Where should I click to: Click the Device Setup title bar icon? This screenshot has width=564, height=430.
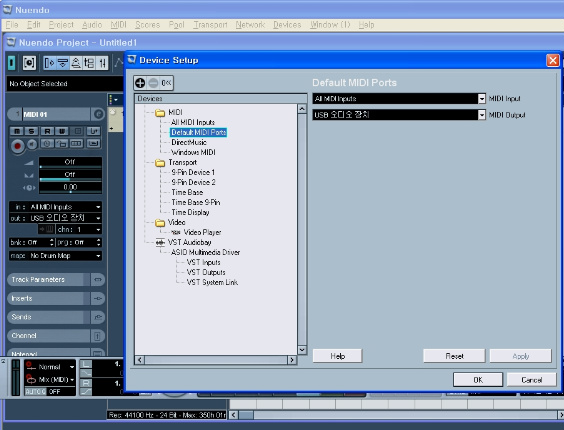click(x=132, y=60)
